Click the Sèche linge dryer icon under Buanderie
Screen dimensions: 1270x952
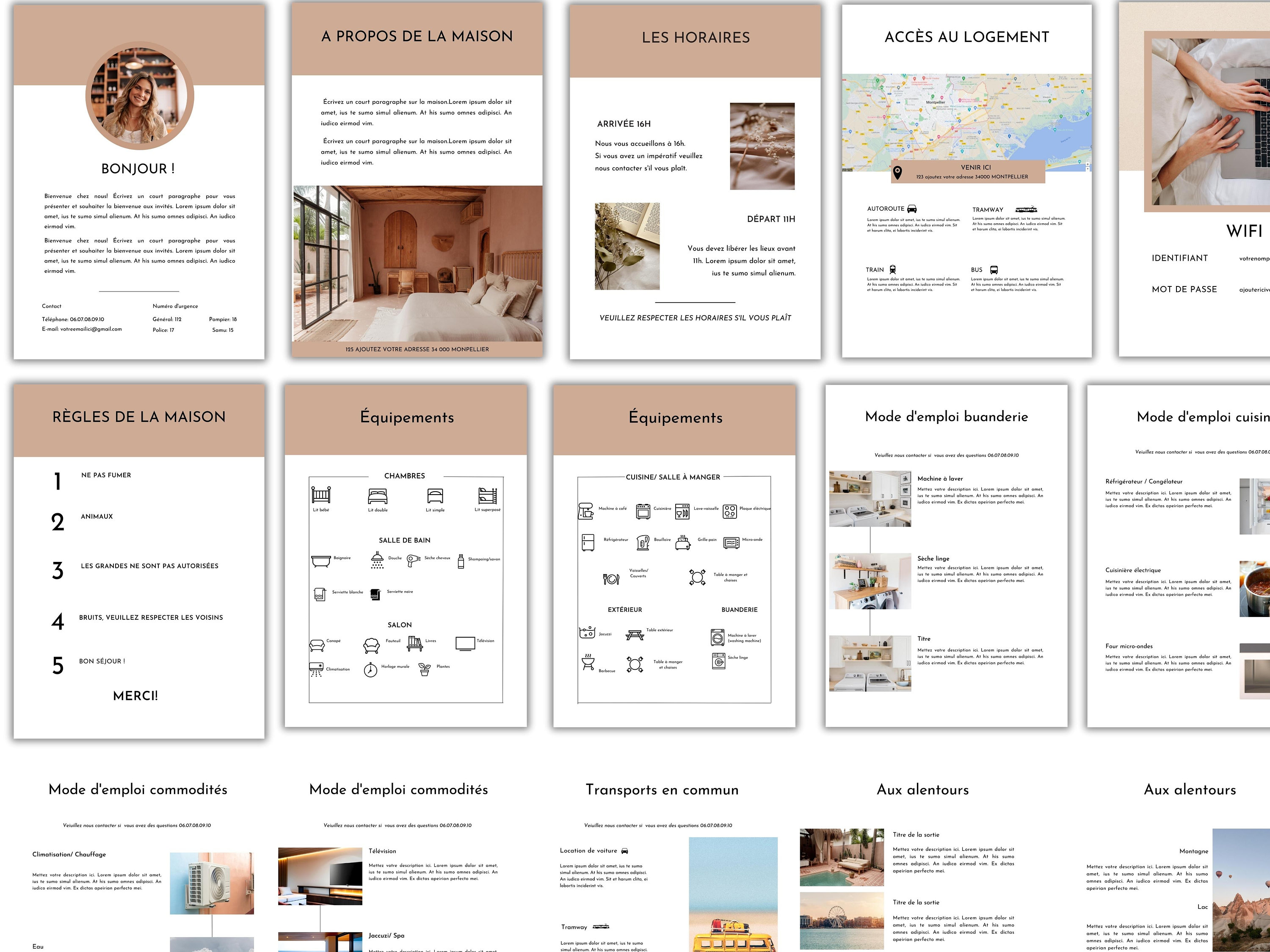pyautogui.click(x=718, y=661)
